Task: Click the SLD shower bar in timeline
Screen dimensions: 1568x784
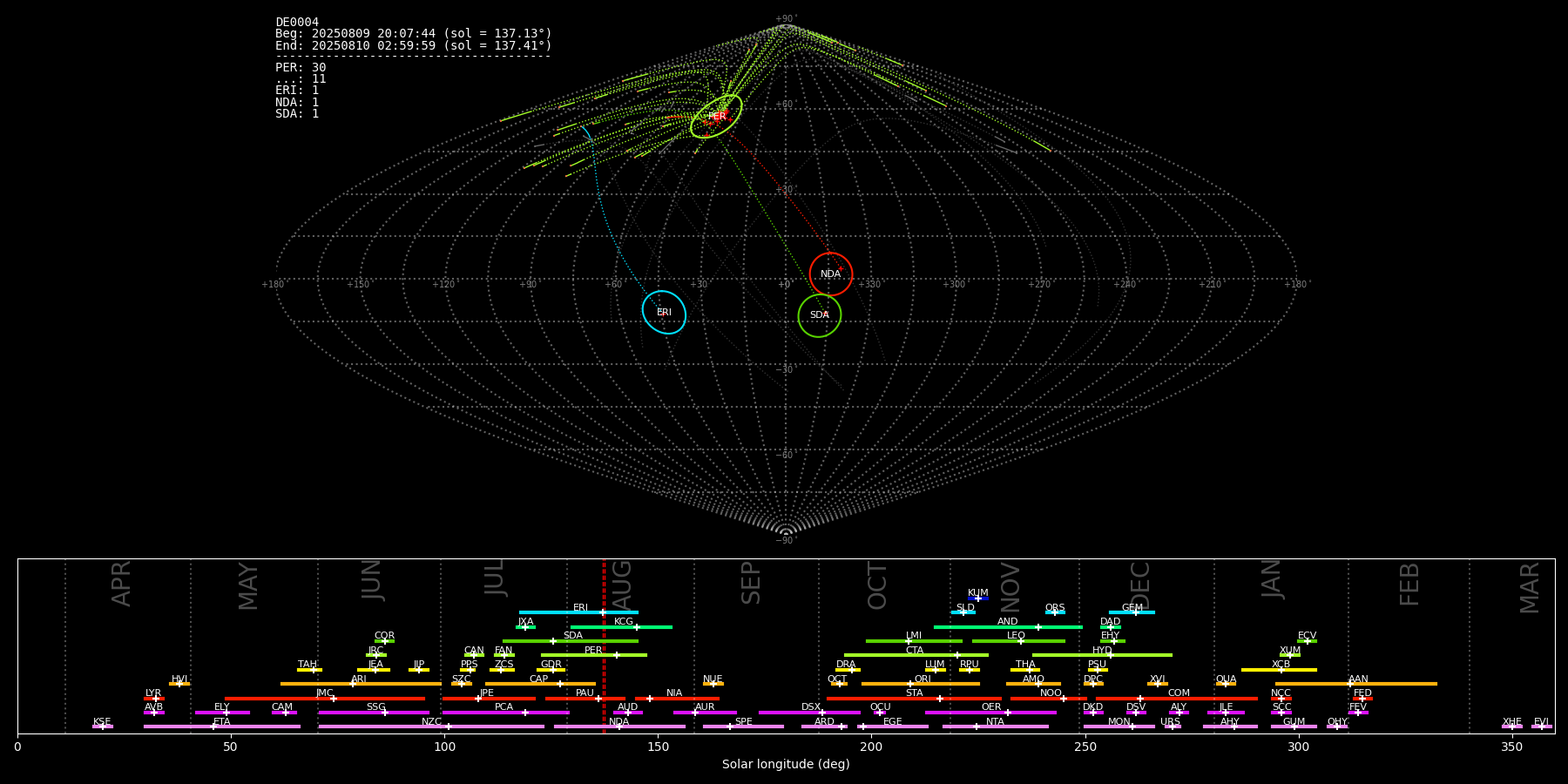Action: (963, 612)
